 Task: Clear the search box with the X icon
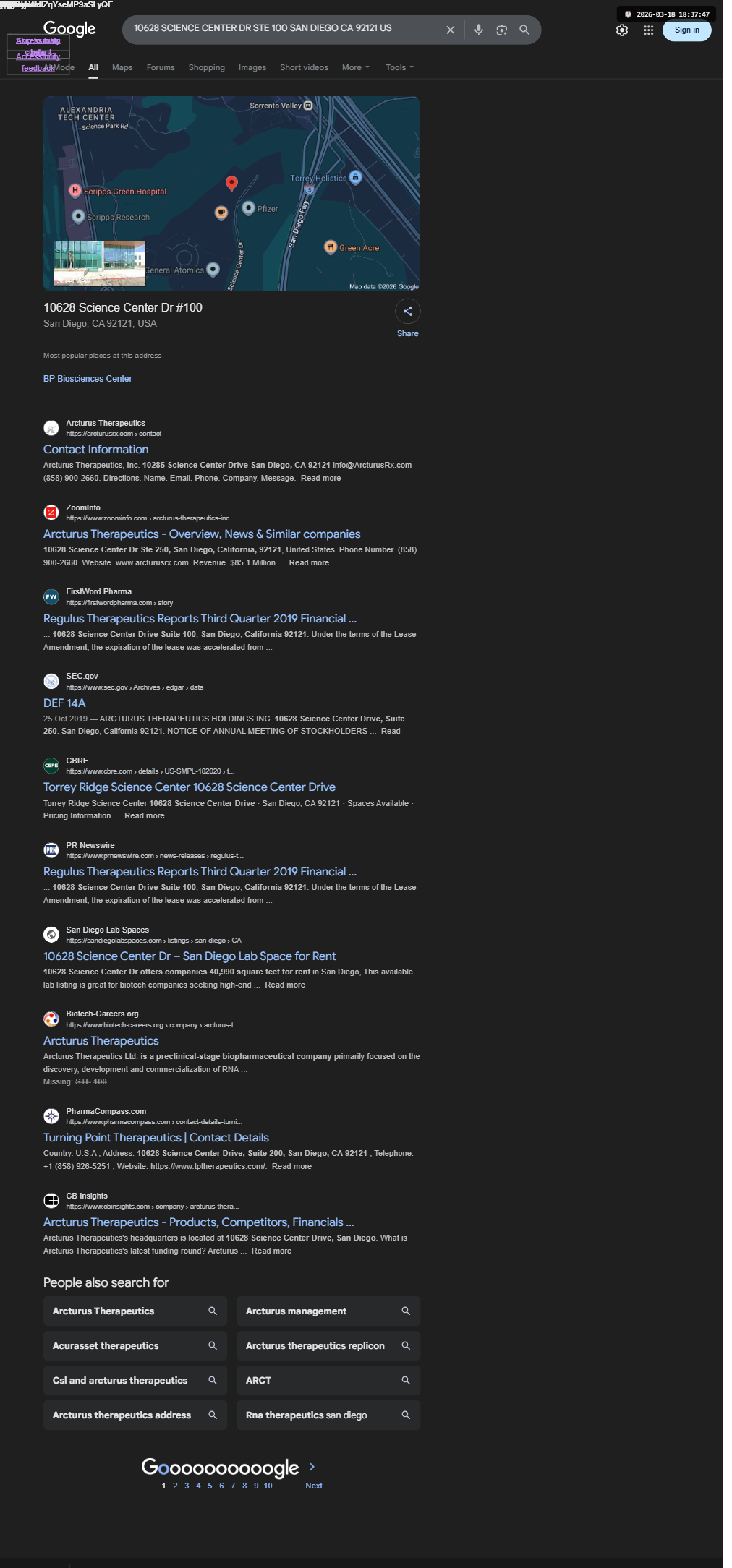[x=450, y=30]
